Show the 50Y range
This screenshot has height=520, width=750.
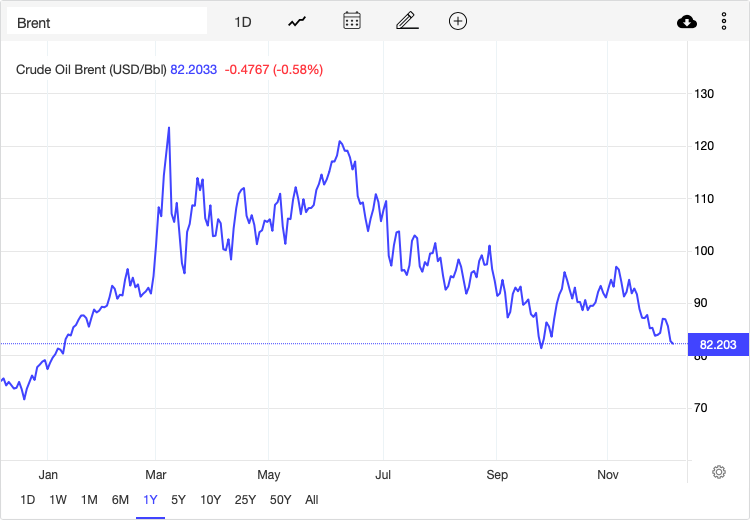280,500
